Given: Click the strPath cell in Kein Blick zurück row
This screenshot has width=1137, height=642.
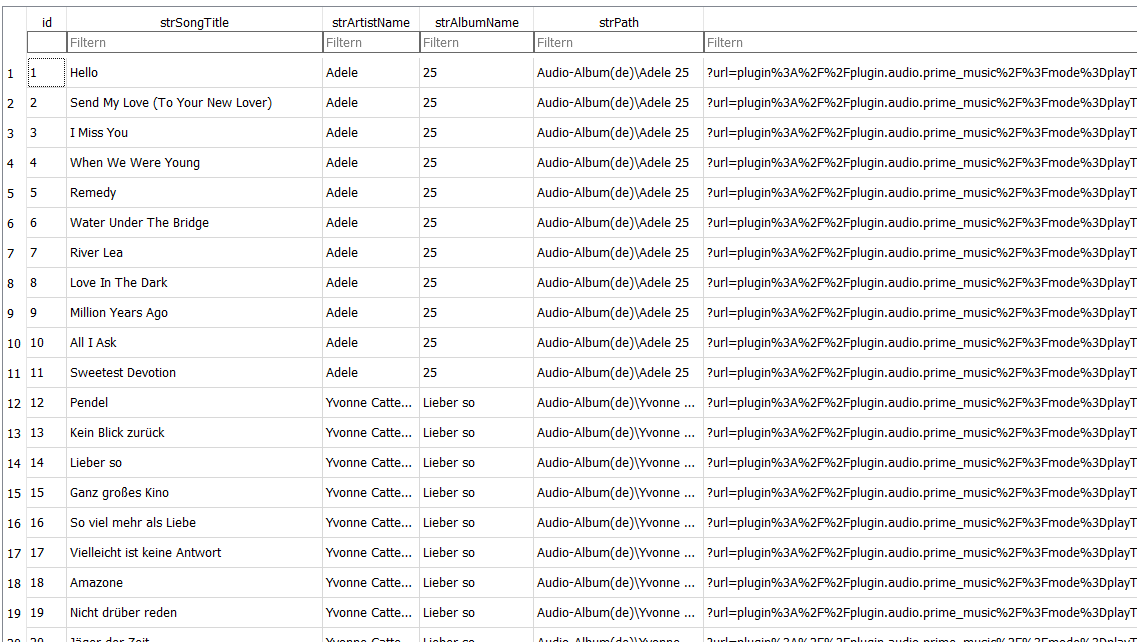Looking at the screenshot, I should click(619, 433).
